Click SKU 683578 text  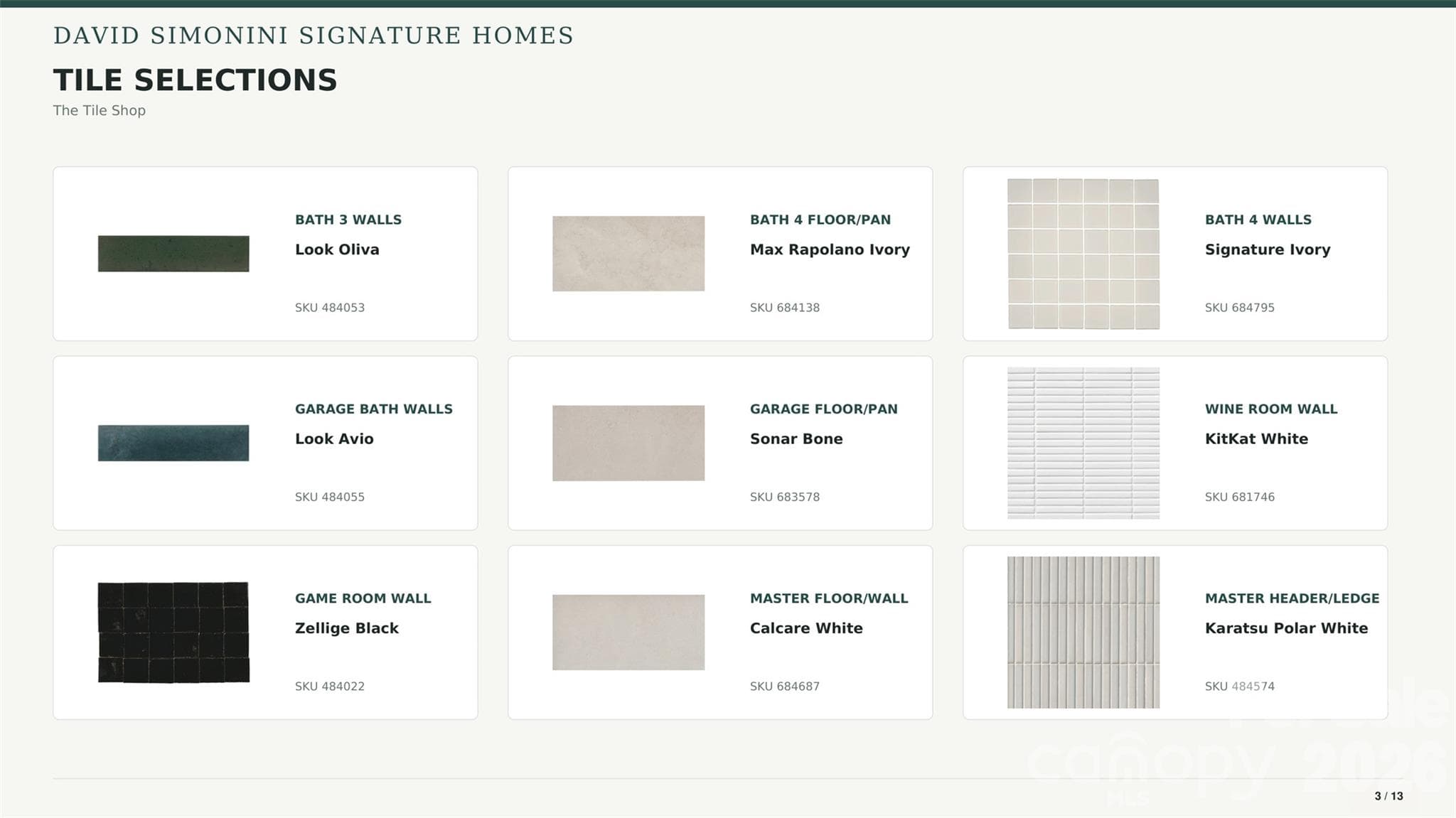[x=785, y=497]
